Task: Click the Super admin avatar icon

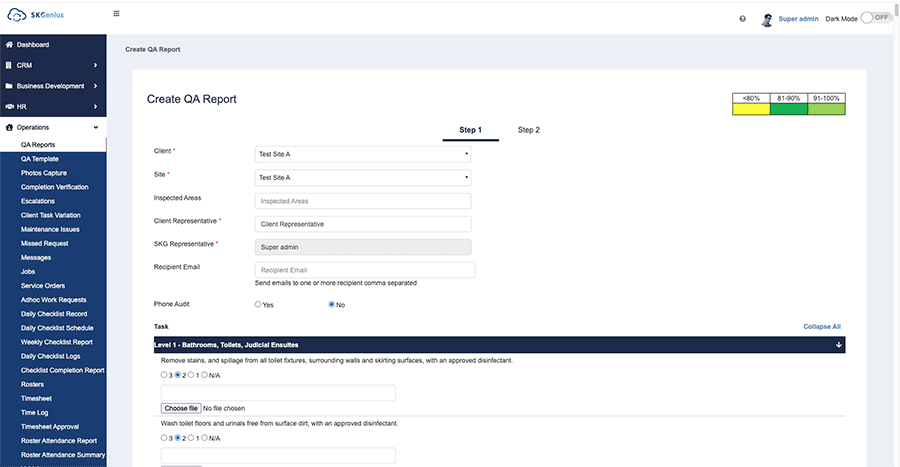Action: tap(767, 19)
